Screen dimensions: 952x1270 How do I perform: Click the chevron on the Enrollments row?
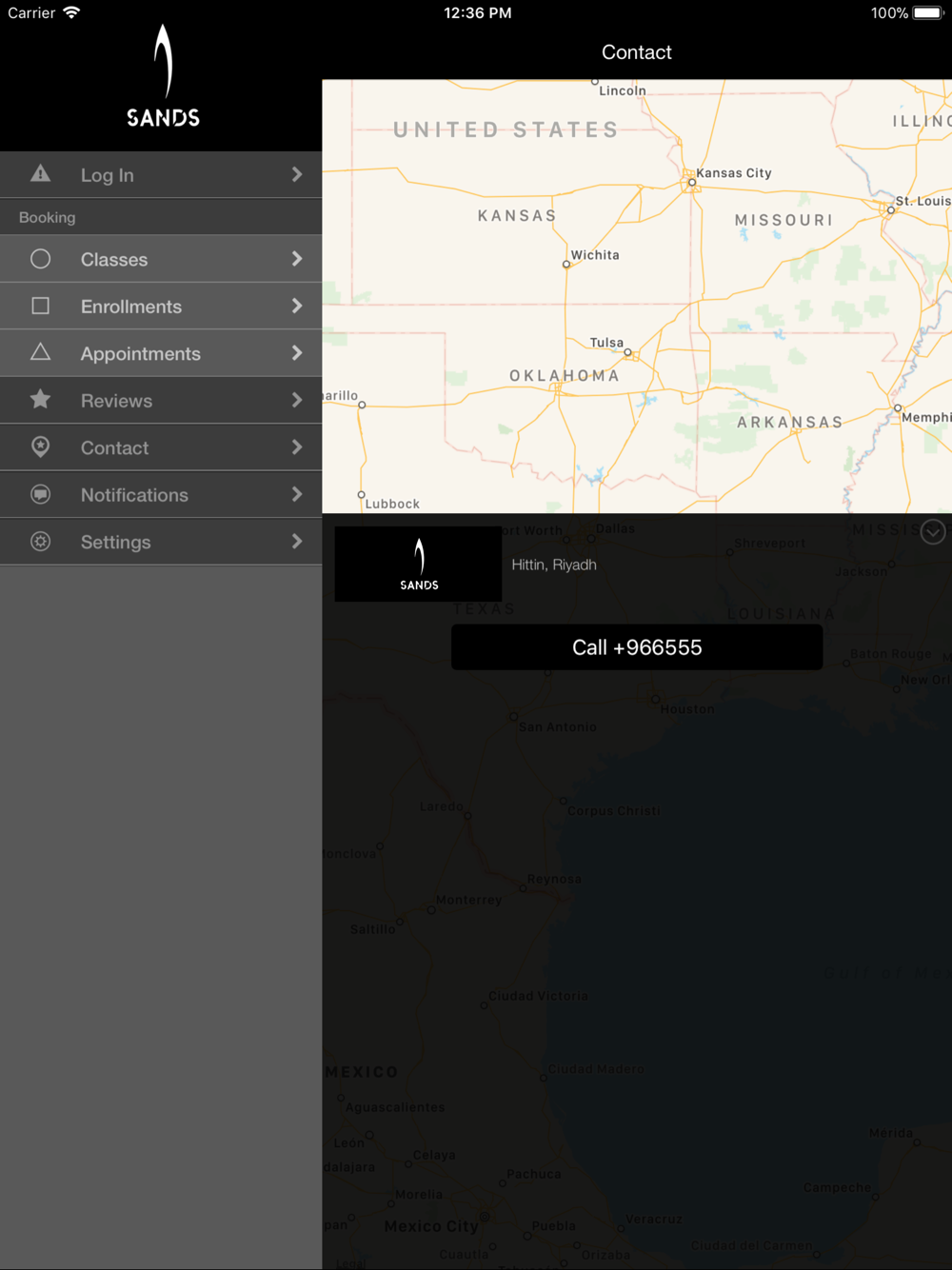point(297,306)
